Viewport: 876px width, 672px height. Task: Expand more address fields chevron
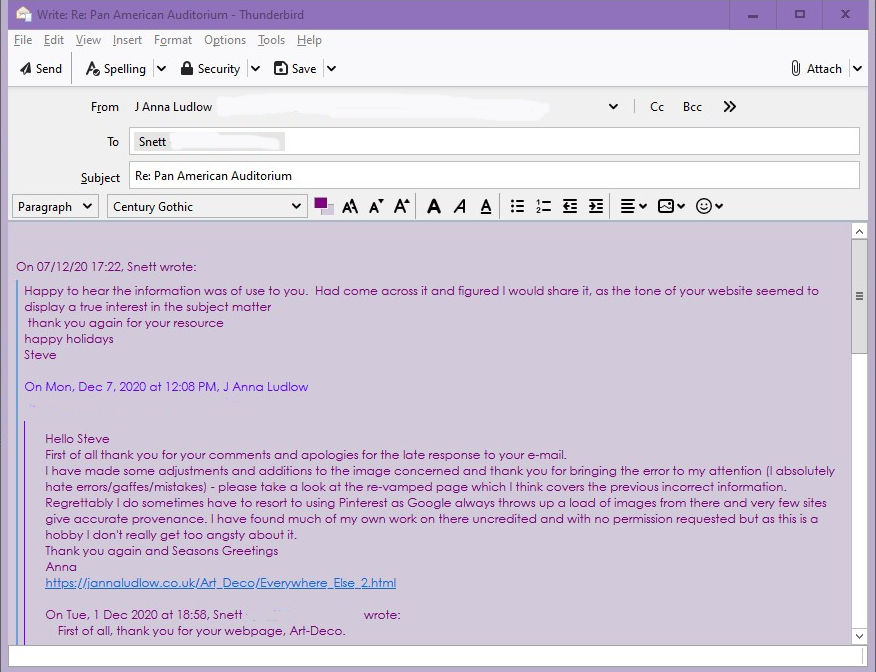coord(730,107)
